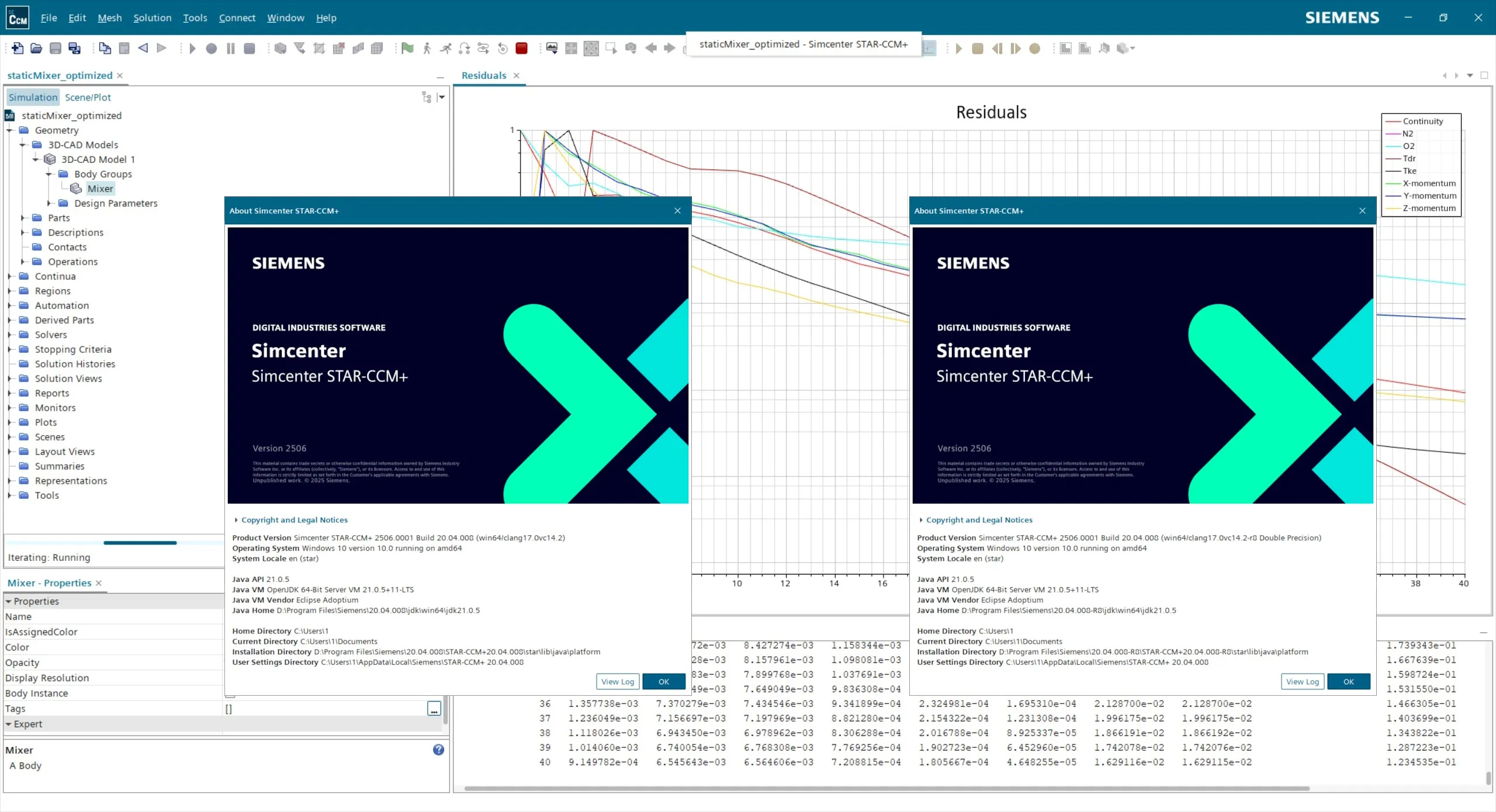Click the tan step-backward icon
Viewport: 1496px width, 812px height.
pyautogui.click(x=997, y=48)
